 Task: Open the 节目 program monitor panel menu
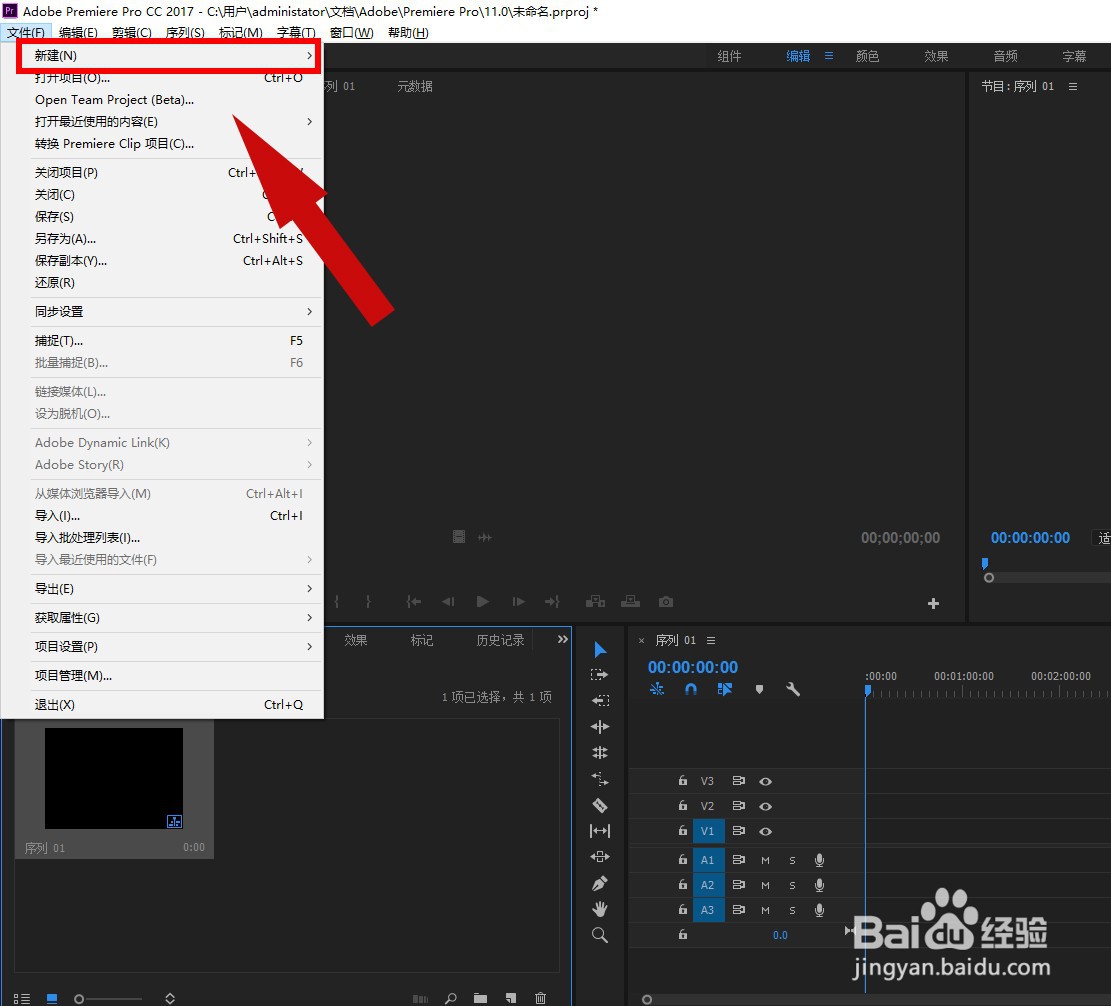pos(1073,86)
